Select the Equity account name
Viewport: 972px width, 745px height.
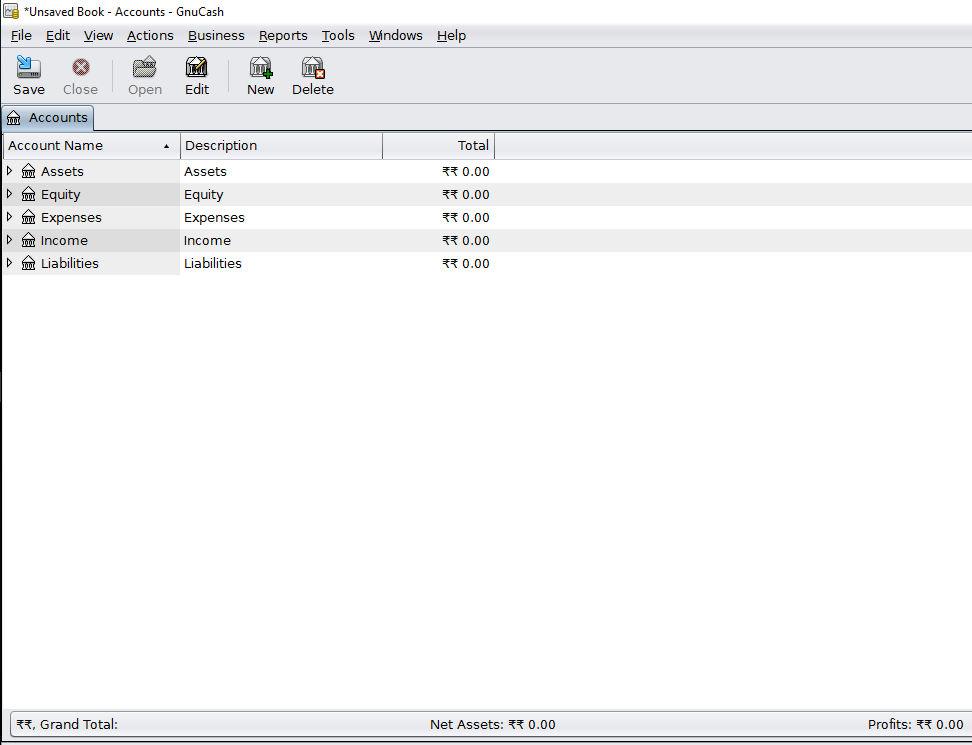tap(61, 194)
